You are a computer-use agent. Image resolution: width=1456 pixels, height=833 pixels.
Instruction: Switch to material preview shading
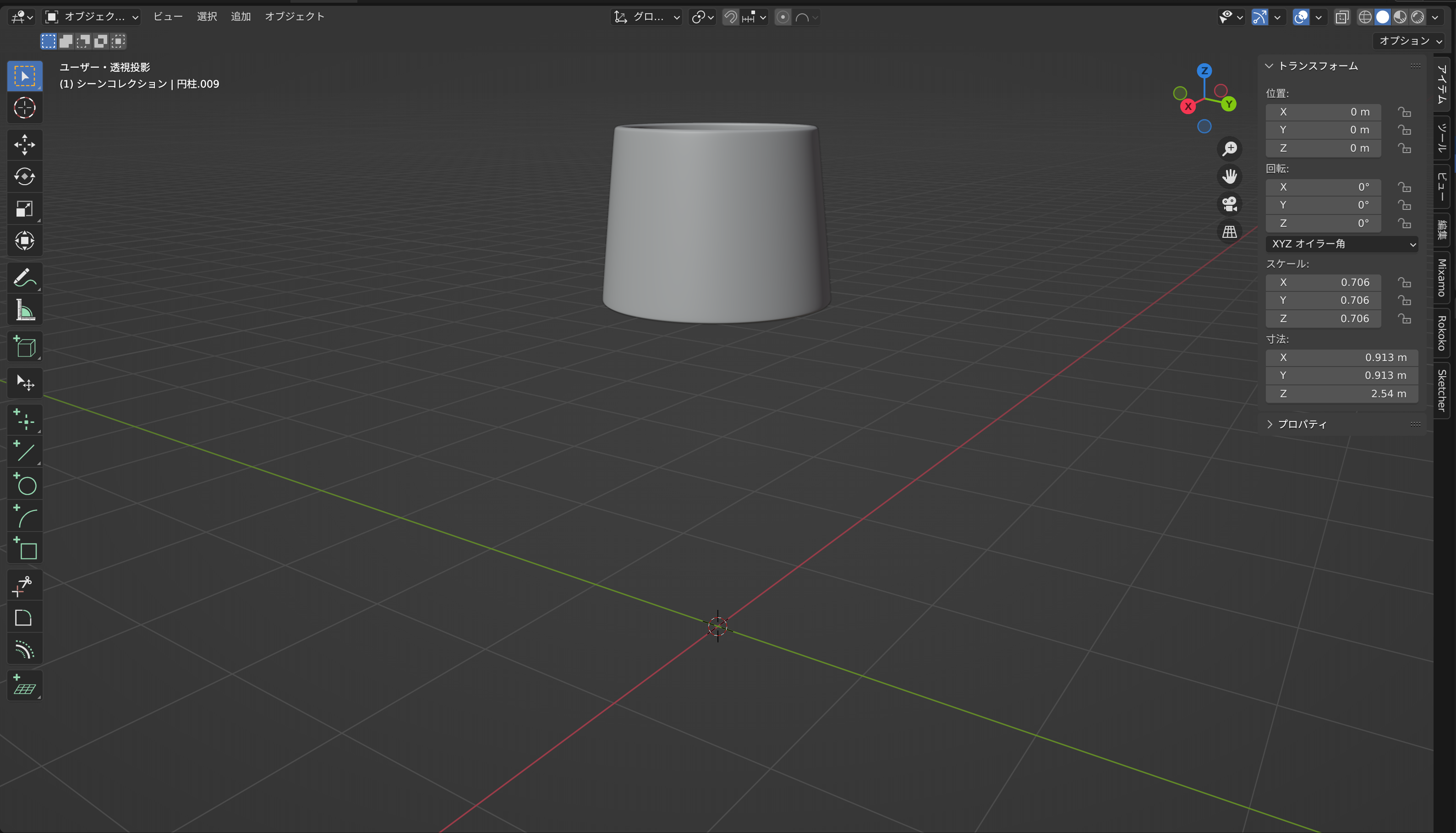coord(1400,17)
